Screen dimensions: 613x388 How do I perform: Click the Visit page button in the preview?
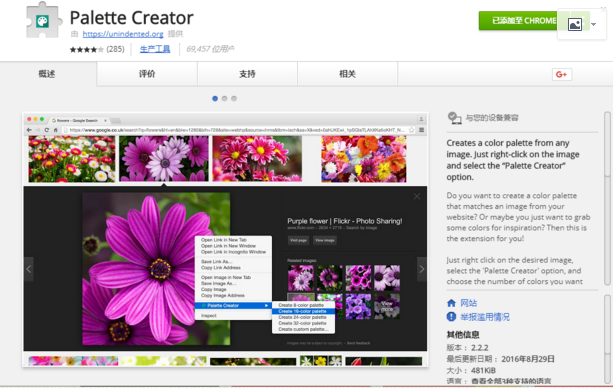pyautogui.click(x=298, y=241)
